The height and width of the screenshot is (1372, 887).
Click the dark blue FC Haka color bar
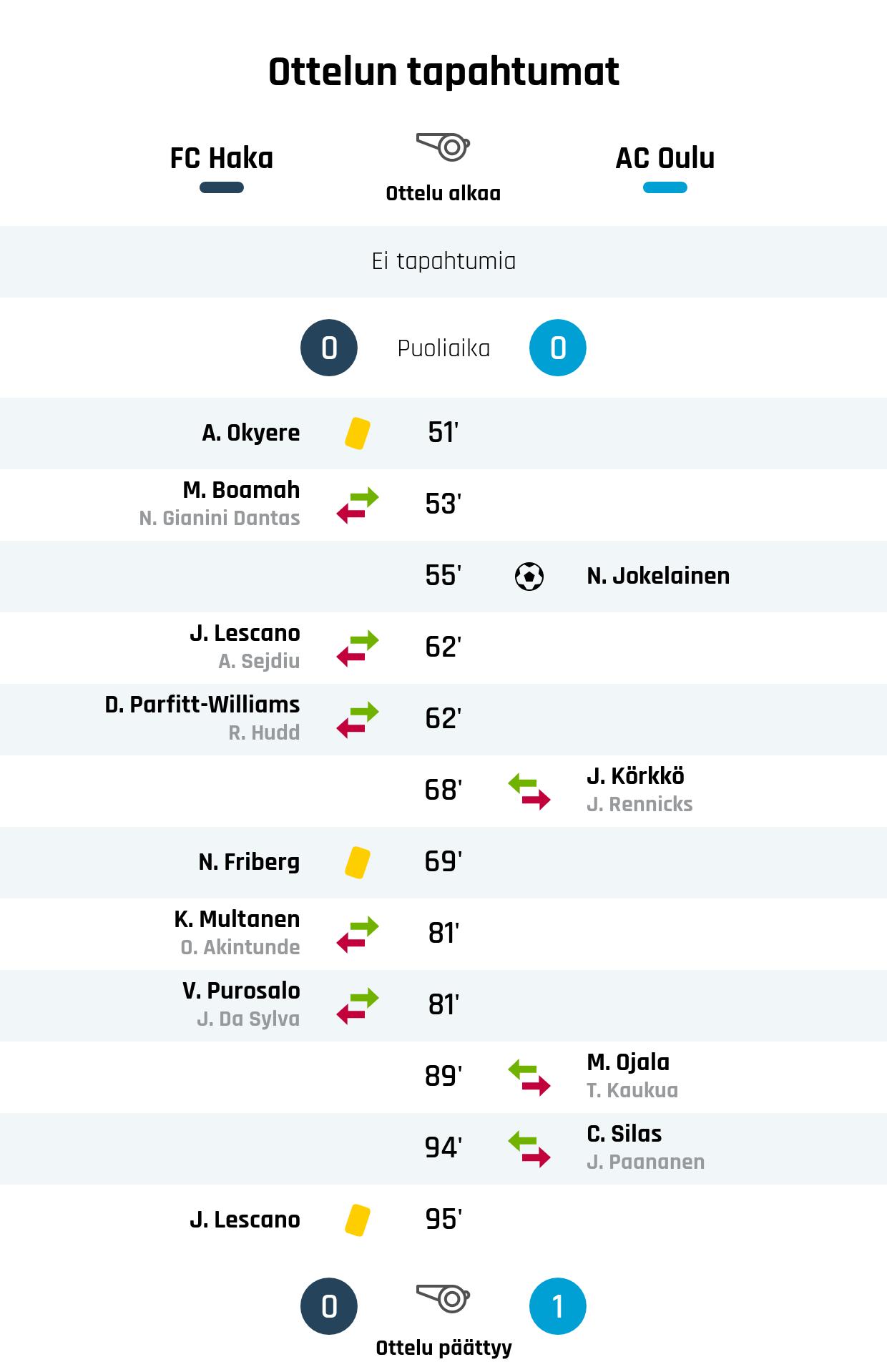(x=222, y=188)
